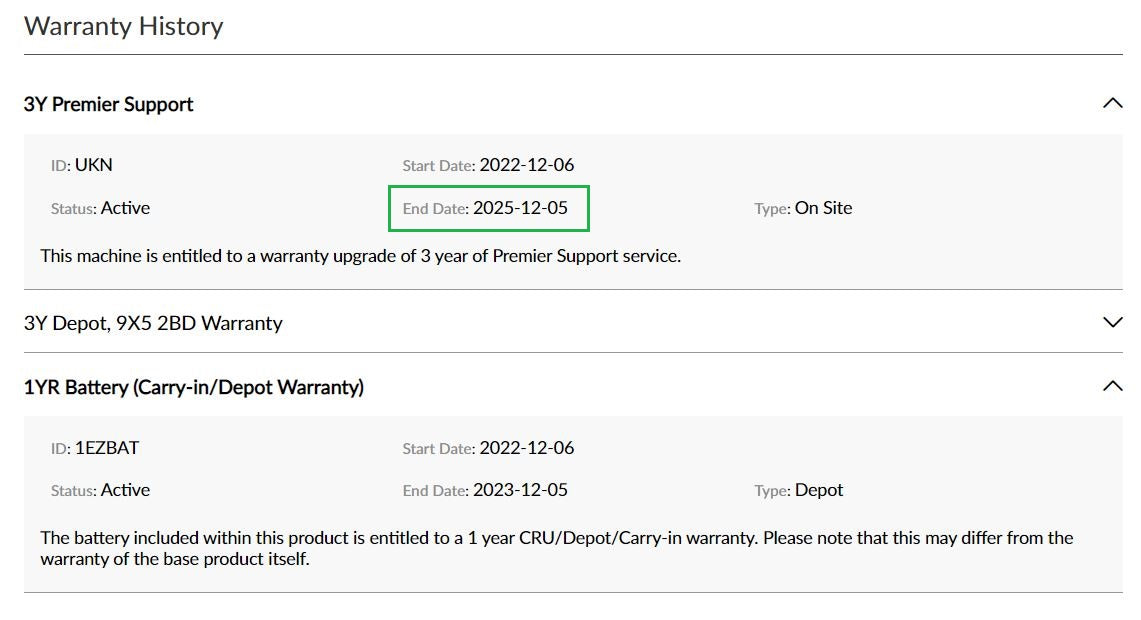Viewport: 1141px width, 620px height.
Task: Select the battery end date 2023-12-05
Action: click(x=520, y=490)
